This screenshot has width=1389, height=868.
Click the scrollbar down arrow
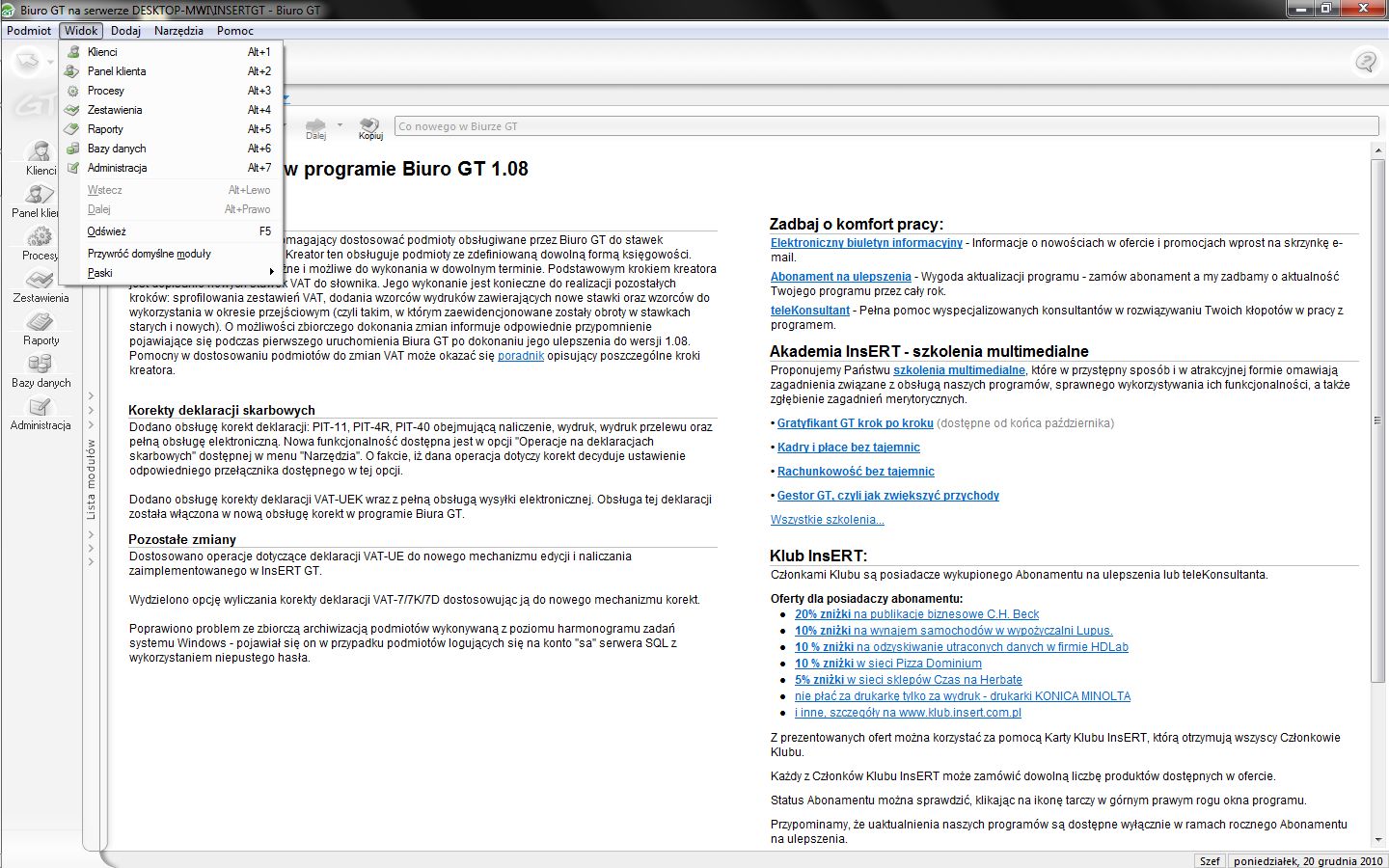coord(1377,840)
